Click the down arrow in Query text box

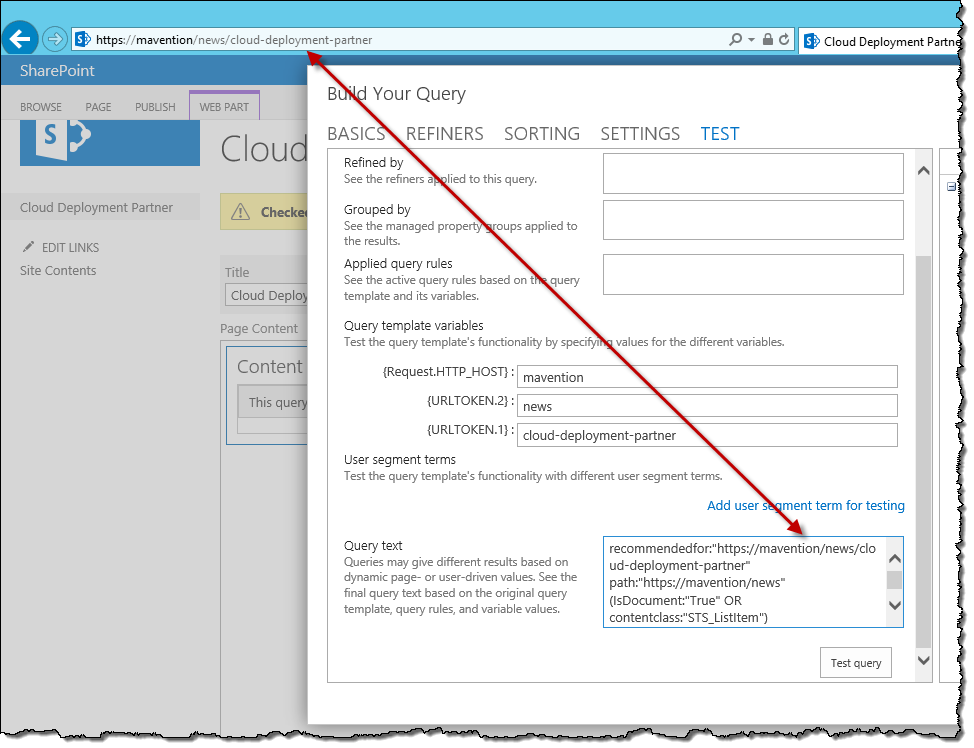click(894, 605)
